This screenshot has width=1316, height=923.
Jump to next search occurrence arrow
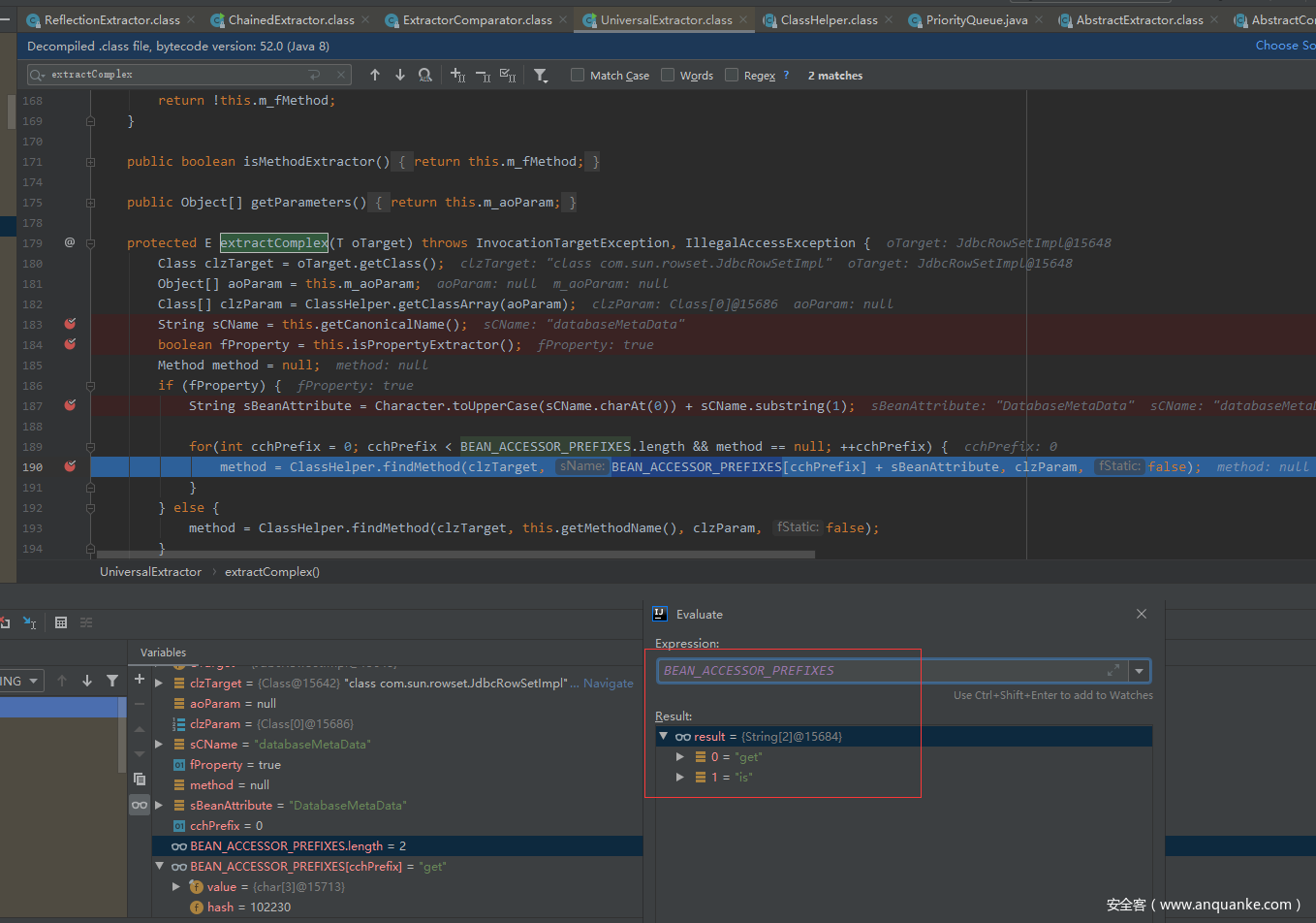pos(400,75)
